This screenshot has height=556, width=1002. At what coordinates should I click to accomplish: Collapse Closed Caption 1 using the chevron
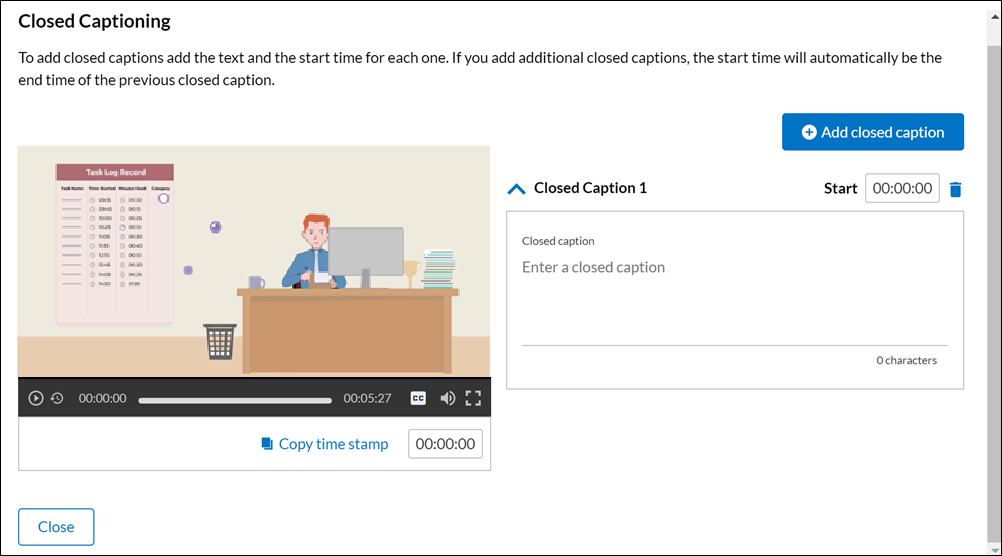(516, 188)
